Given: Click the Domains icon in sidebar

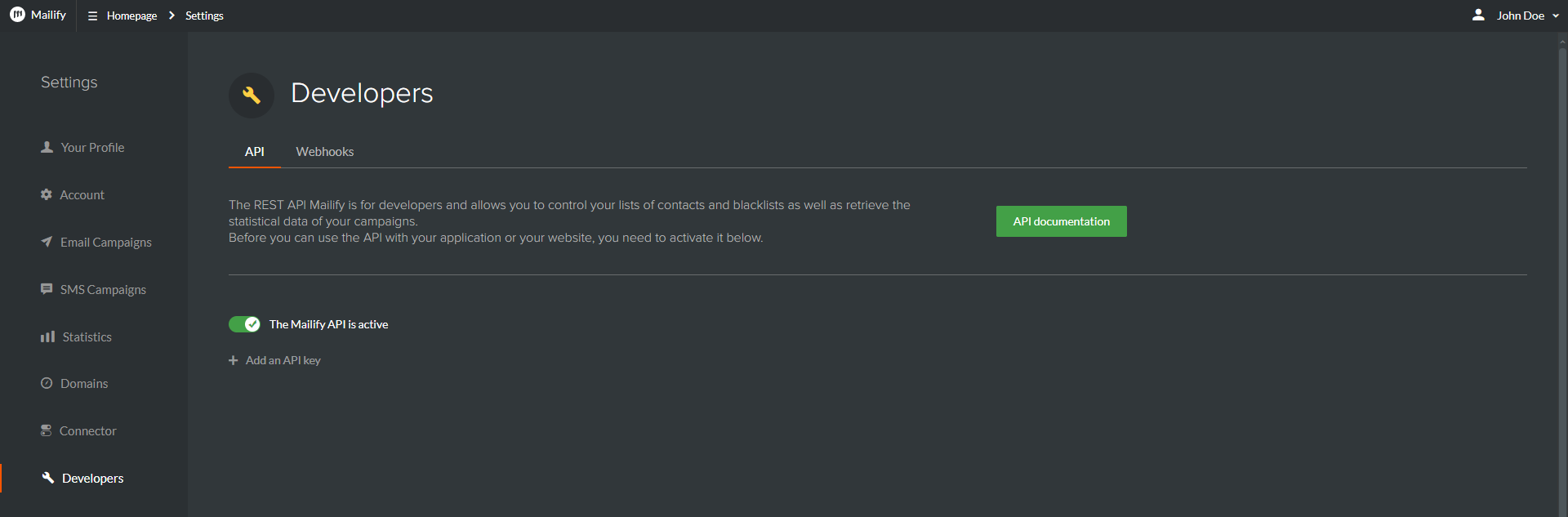Looking at the screenshot, I should point(47,383).
